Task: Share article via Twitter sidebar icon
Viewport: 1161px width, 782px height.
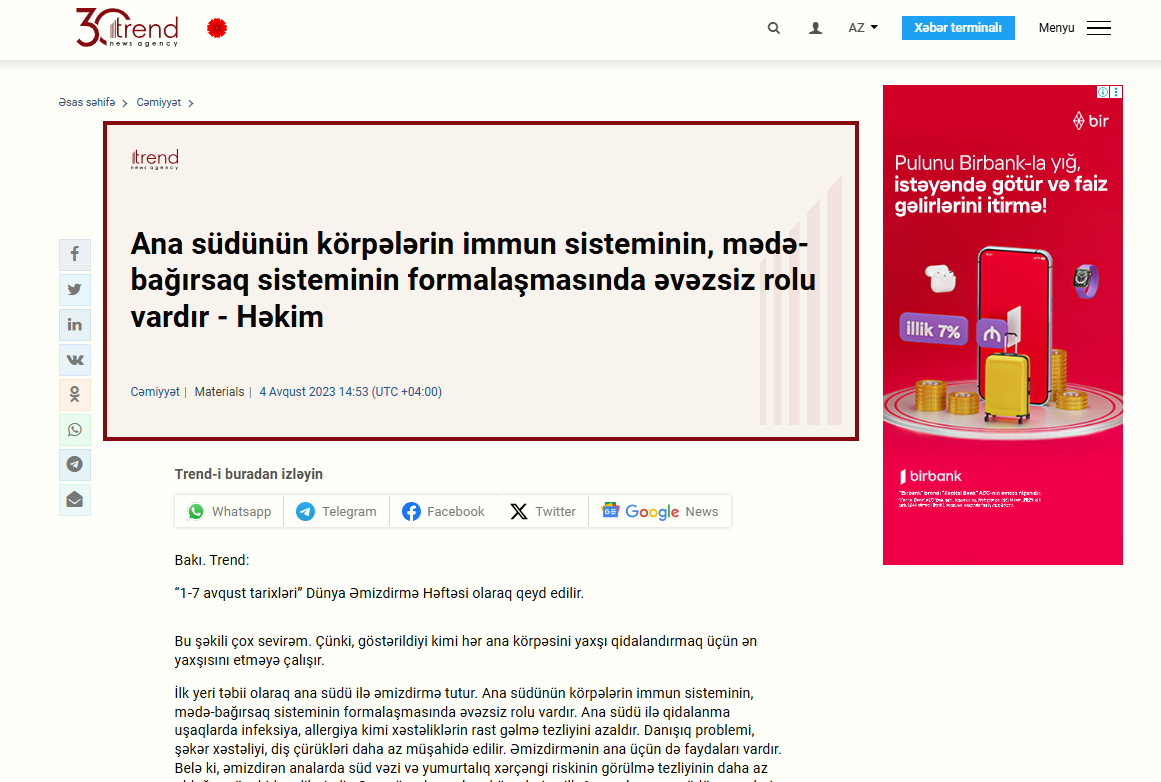Action: pos(75,290)
